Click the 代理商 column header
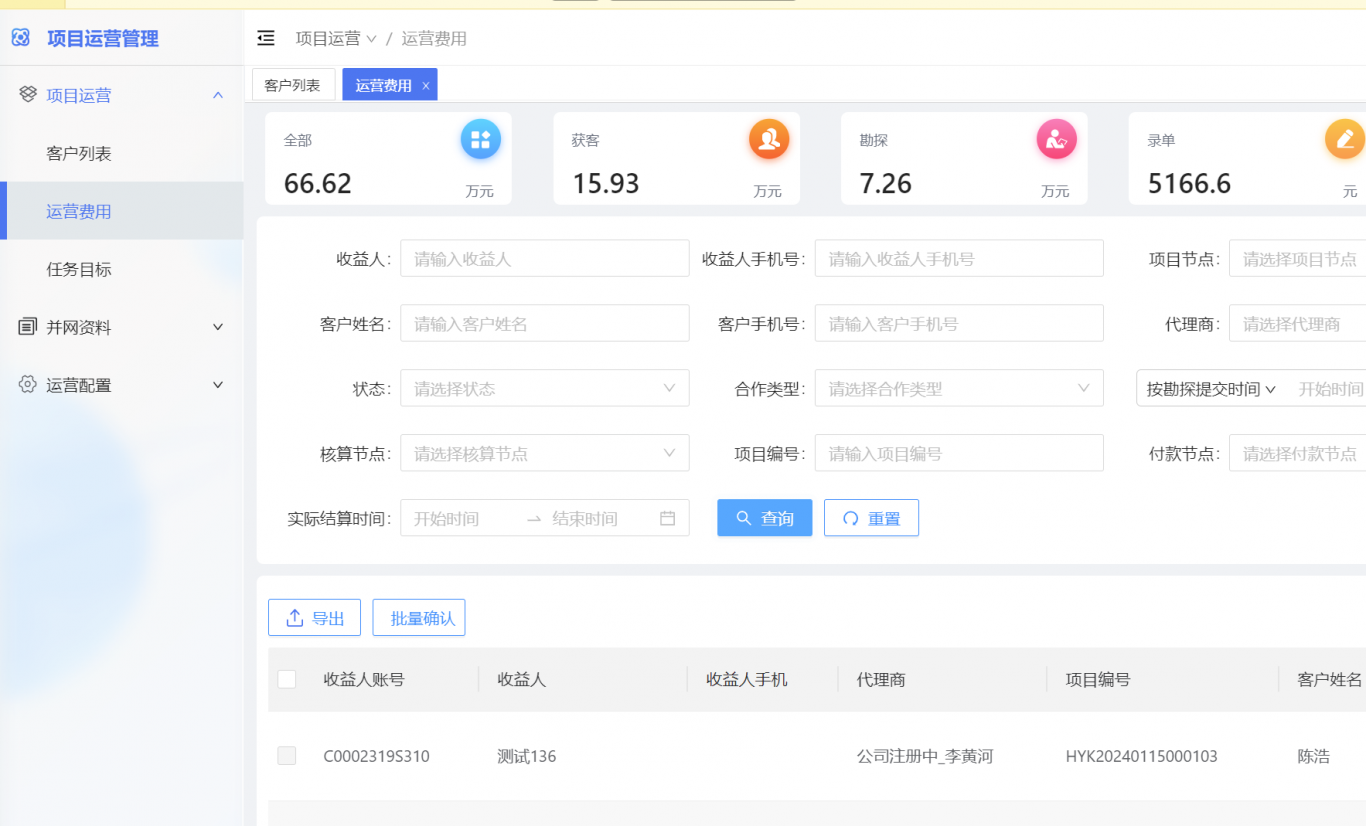Screen dimensions: 1366x826 pyautogui.click(x=881, y=679)
